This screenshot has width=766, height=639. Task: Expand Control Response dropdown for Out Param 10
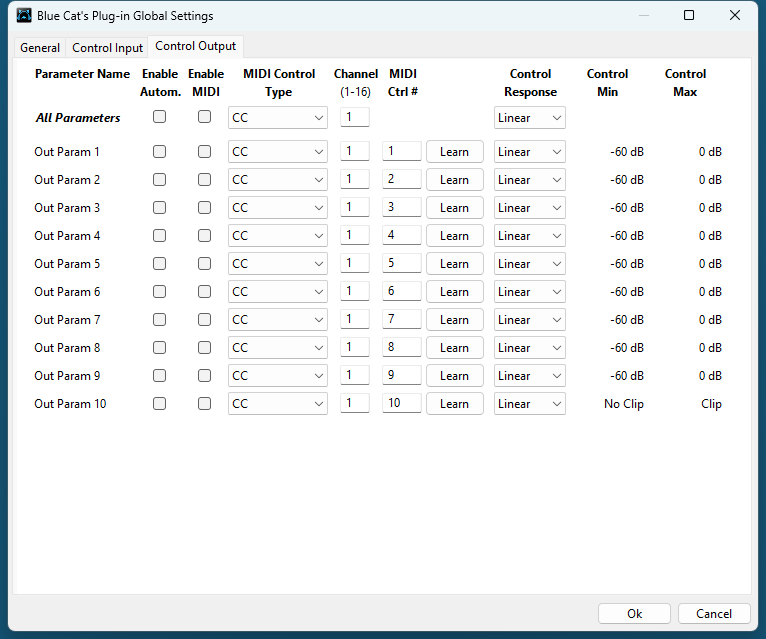pos(529,404)
